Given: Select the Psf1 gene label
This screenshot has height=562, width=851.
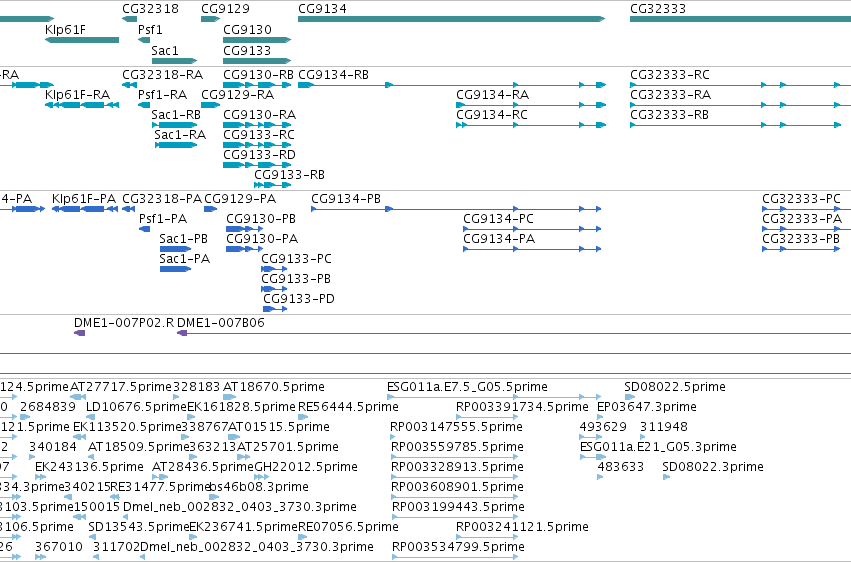Looking at the screenshot, I should click(x=150, y=30).
